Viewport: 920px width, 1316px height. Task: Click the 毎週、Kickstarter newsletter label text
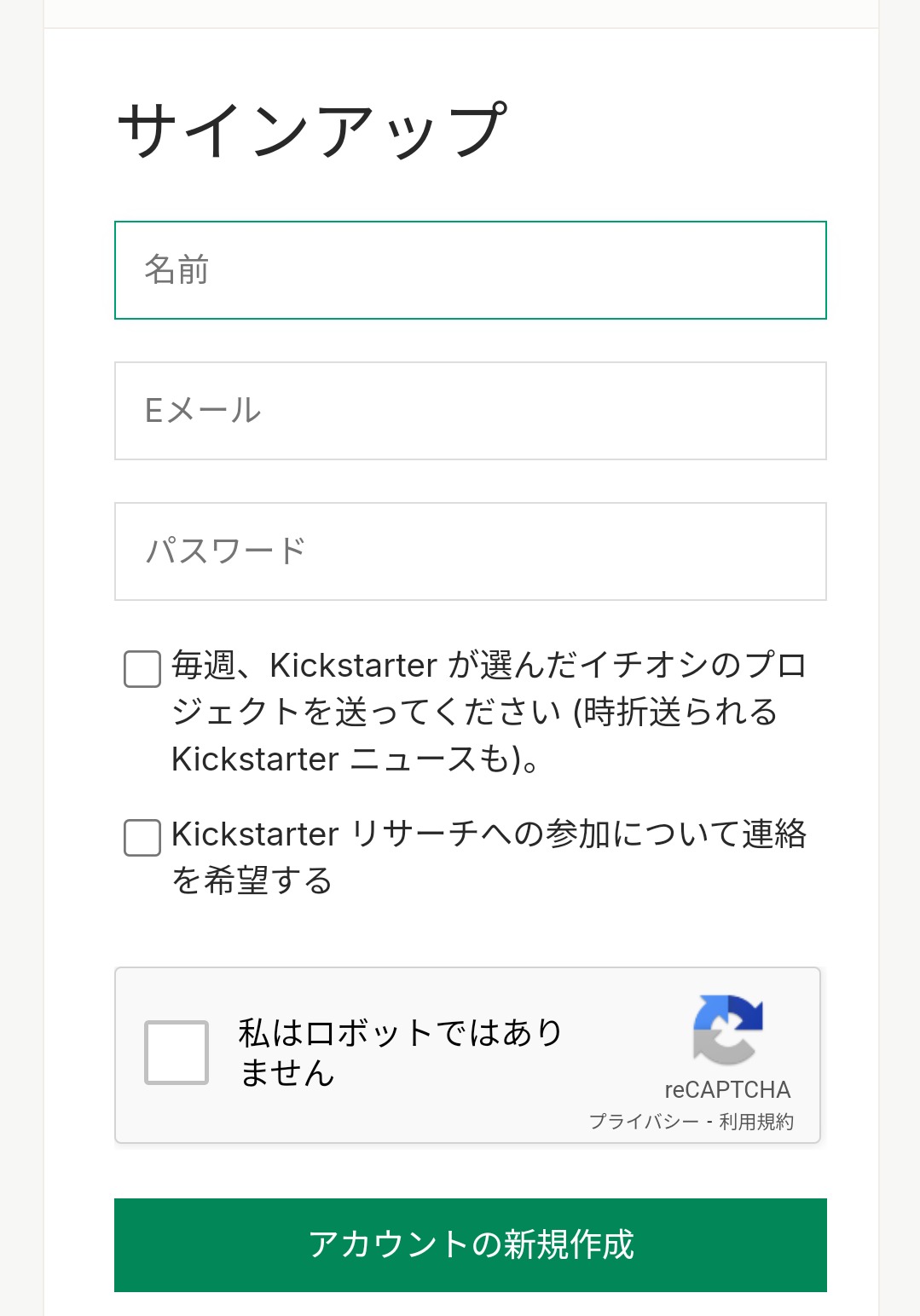pyautogui.click(x=489, y=712)
